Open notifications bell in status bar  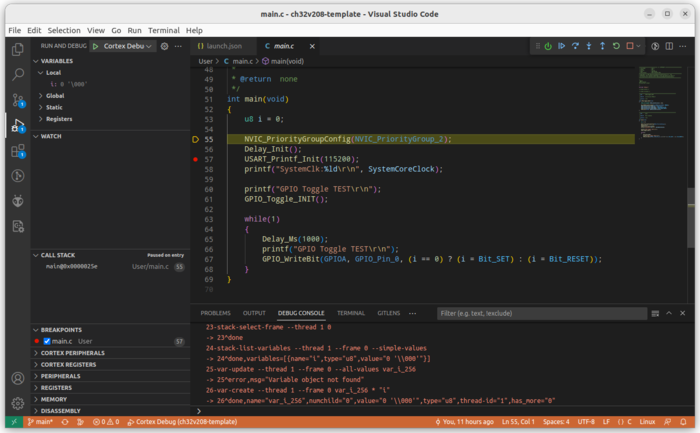click(x=683, y=421)
